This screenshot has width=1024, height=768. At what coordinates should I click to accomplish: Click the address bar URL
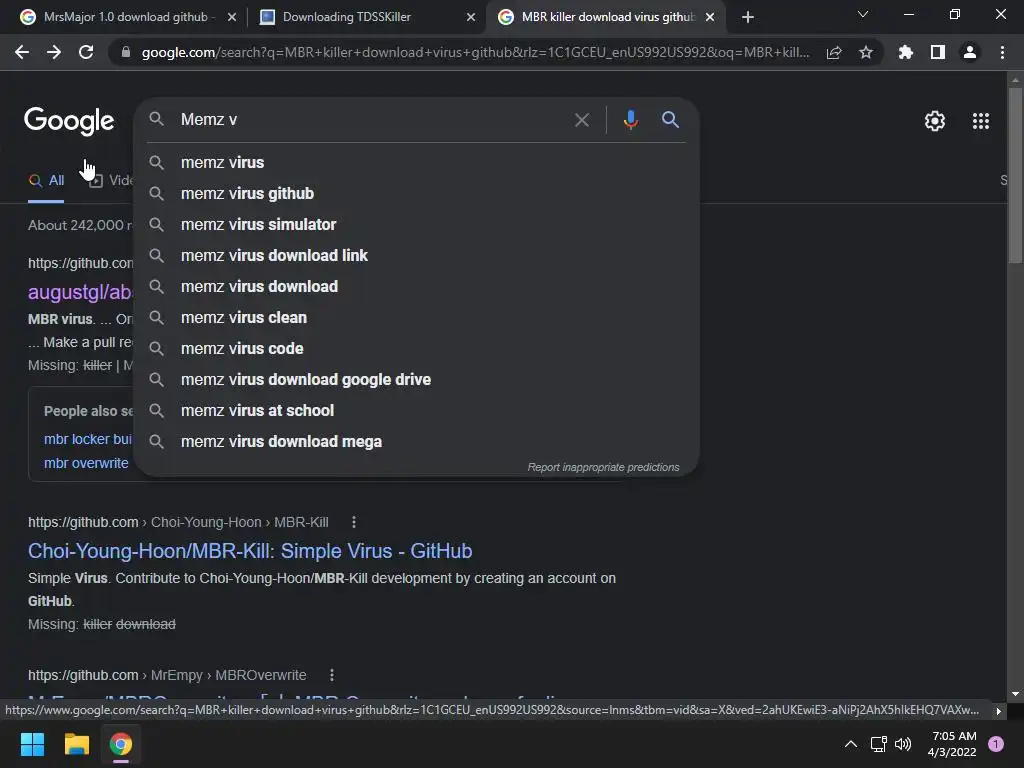[475, 52]
